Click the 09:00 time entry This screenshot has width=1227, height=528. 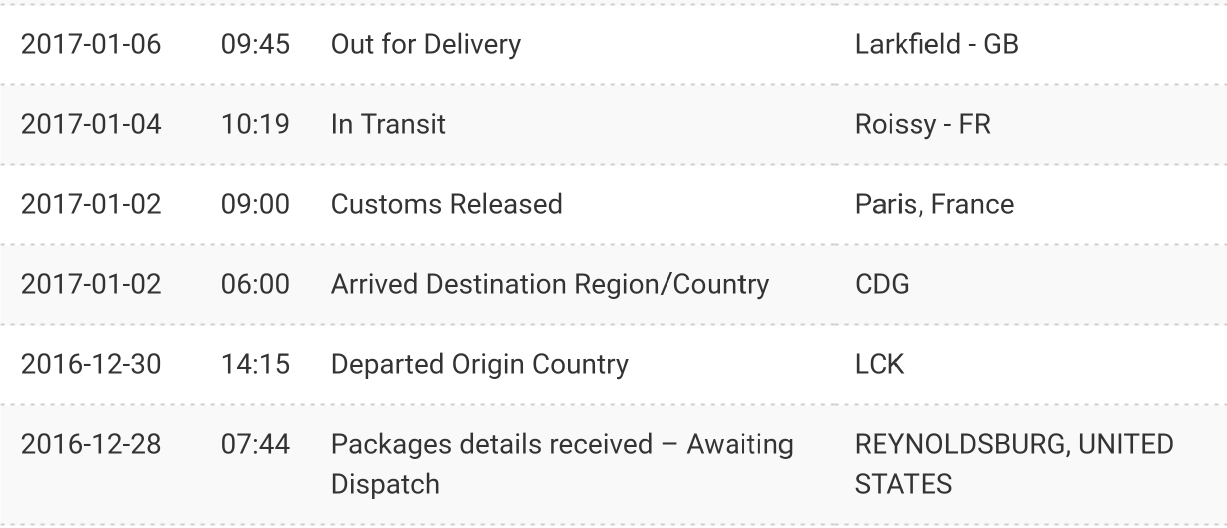tap(255, 205)
